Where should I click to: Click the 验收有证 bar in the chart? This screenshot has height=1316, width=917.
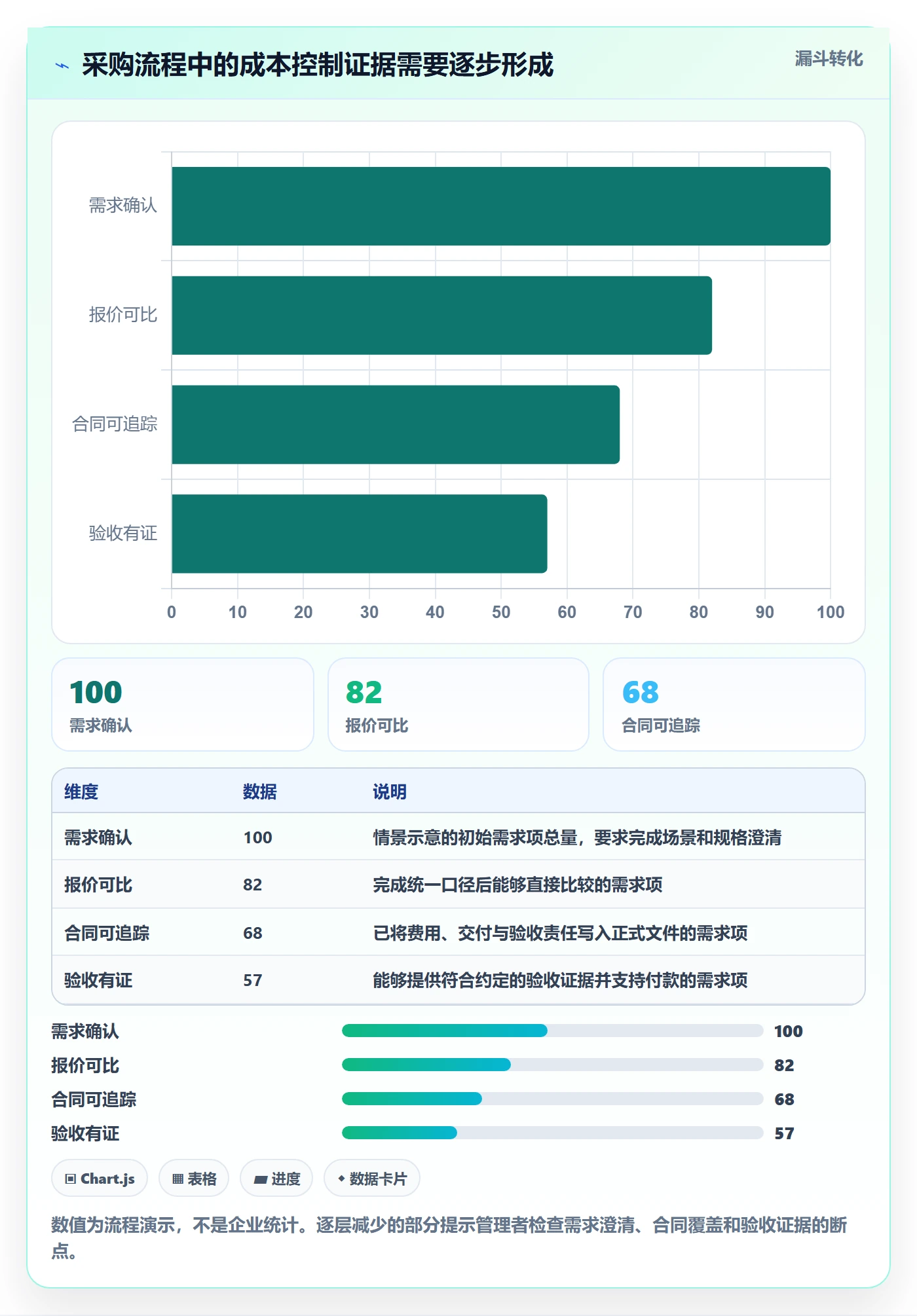click(360, 534)
